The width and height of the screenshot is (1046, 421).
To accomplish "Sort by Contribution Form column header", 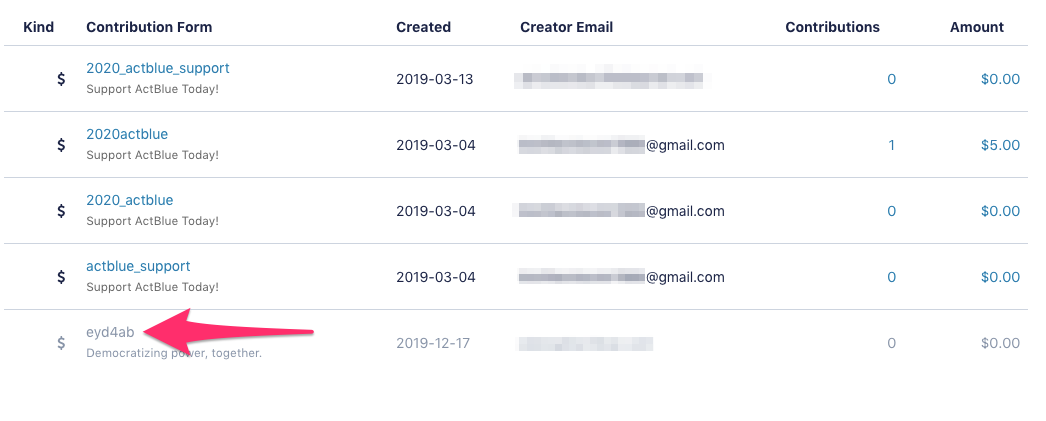I will [149, 27].
